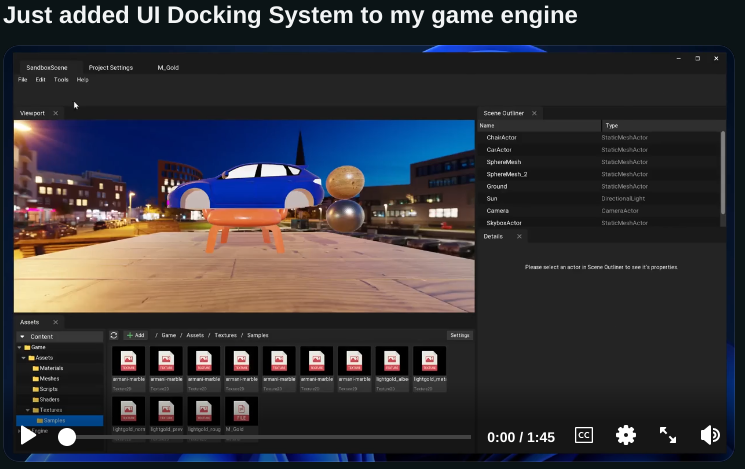Image resolution: width=745 pixels, height=469 pixels.
Task: Open Assets panel Settings
Action: [x=459, y=335]
